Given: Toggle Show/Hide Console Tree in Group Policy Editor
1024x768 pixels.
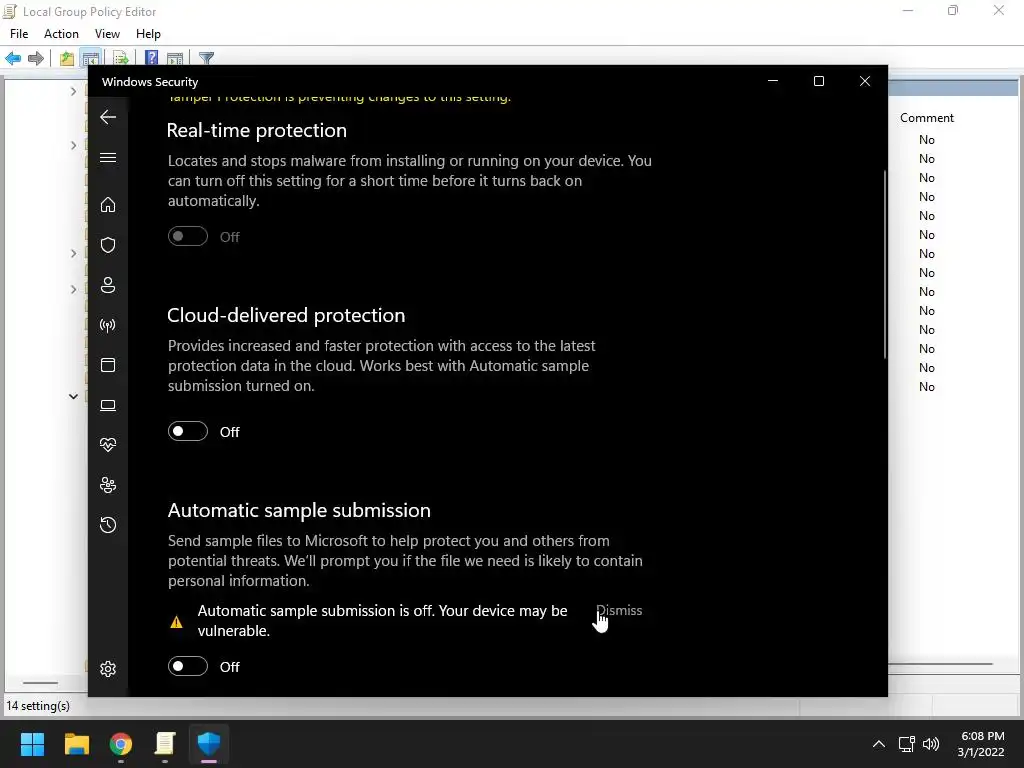Looking at the screenshot, I should click(x=91, y=58).
